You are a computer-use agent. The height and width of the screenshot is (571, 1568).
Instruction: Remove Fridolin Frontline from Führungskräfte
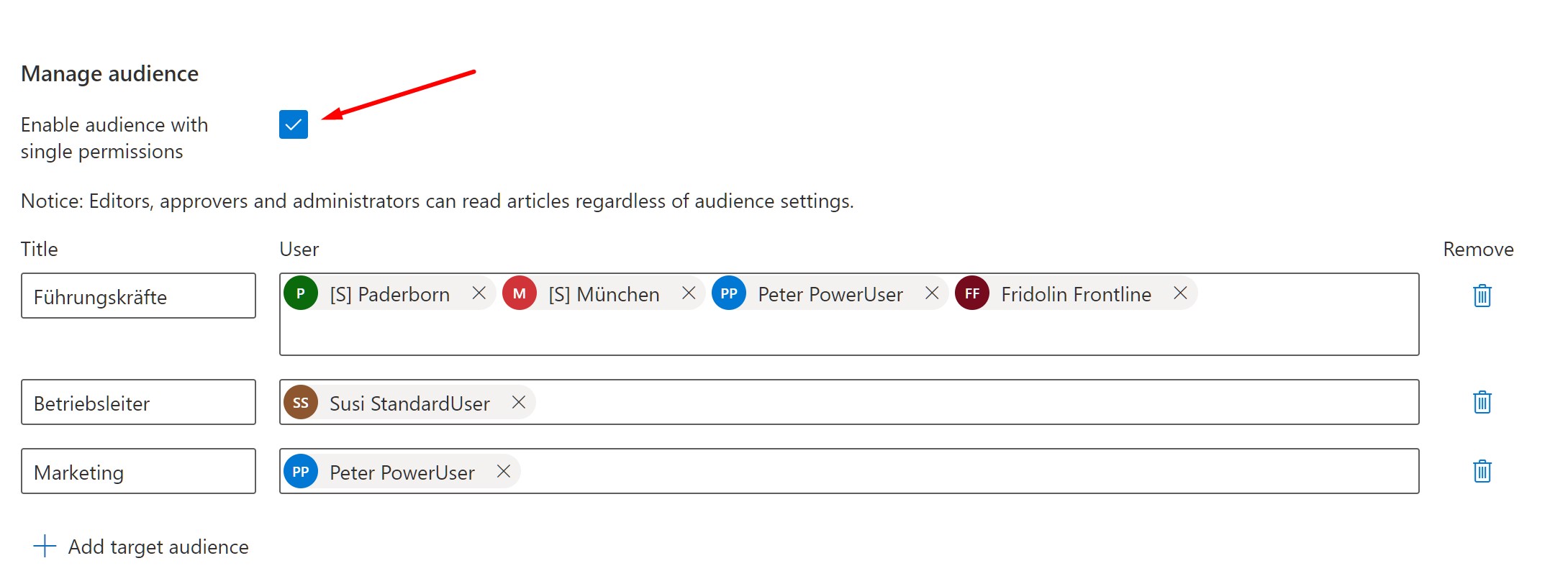point(1180,293)
